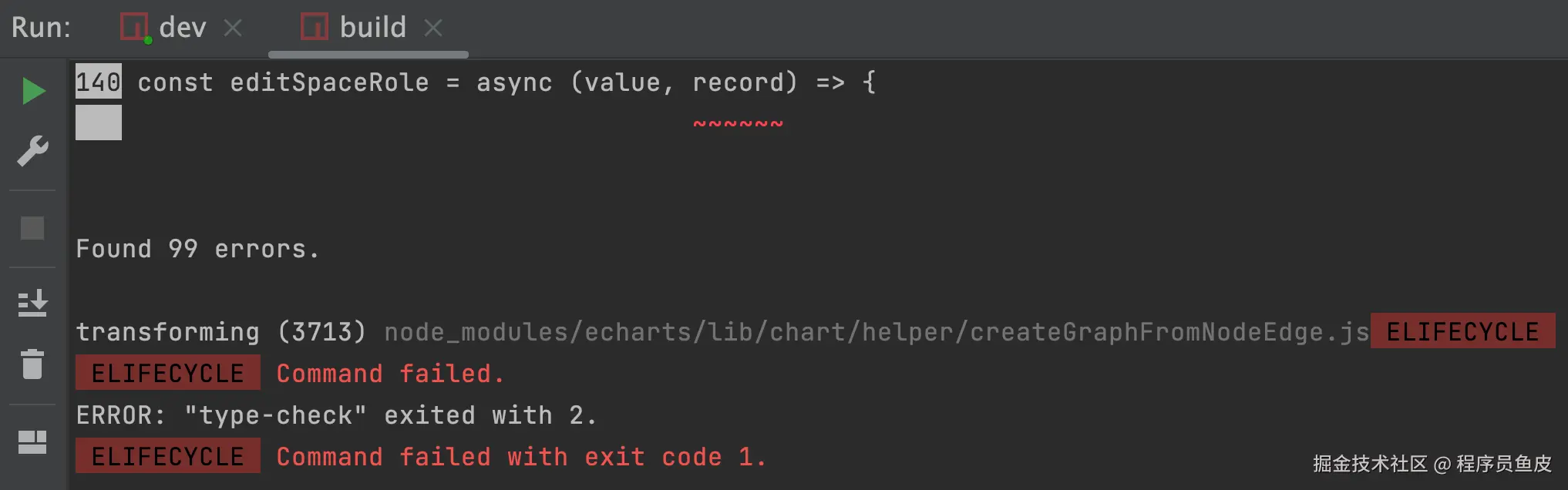Image resolution: width=1568 pixels, height=490 pixels.
Task: Switch to the dev run tab
Action: point(182,28)
